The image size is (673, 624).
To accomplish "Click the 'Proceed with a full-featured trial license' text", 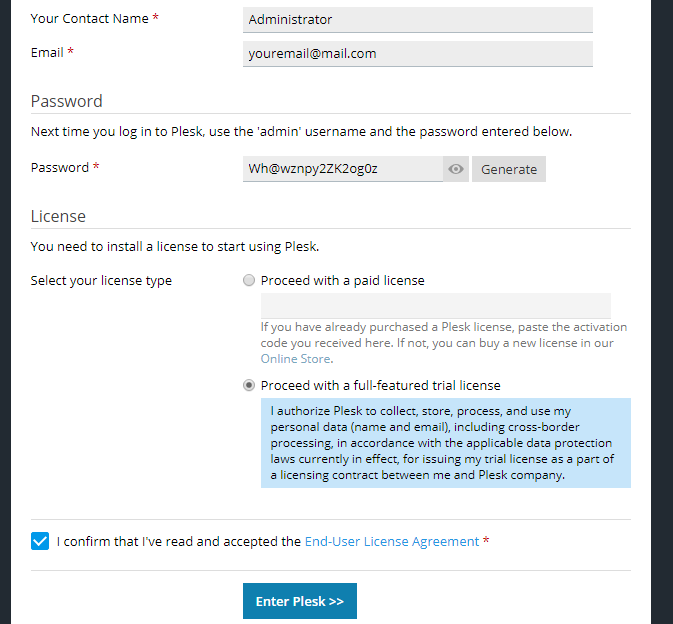I will [x=380, y=385].
